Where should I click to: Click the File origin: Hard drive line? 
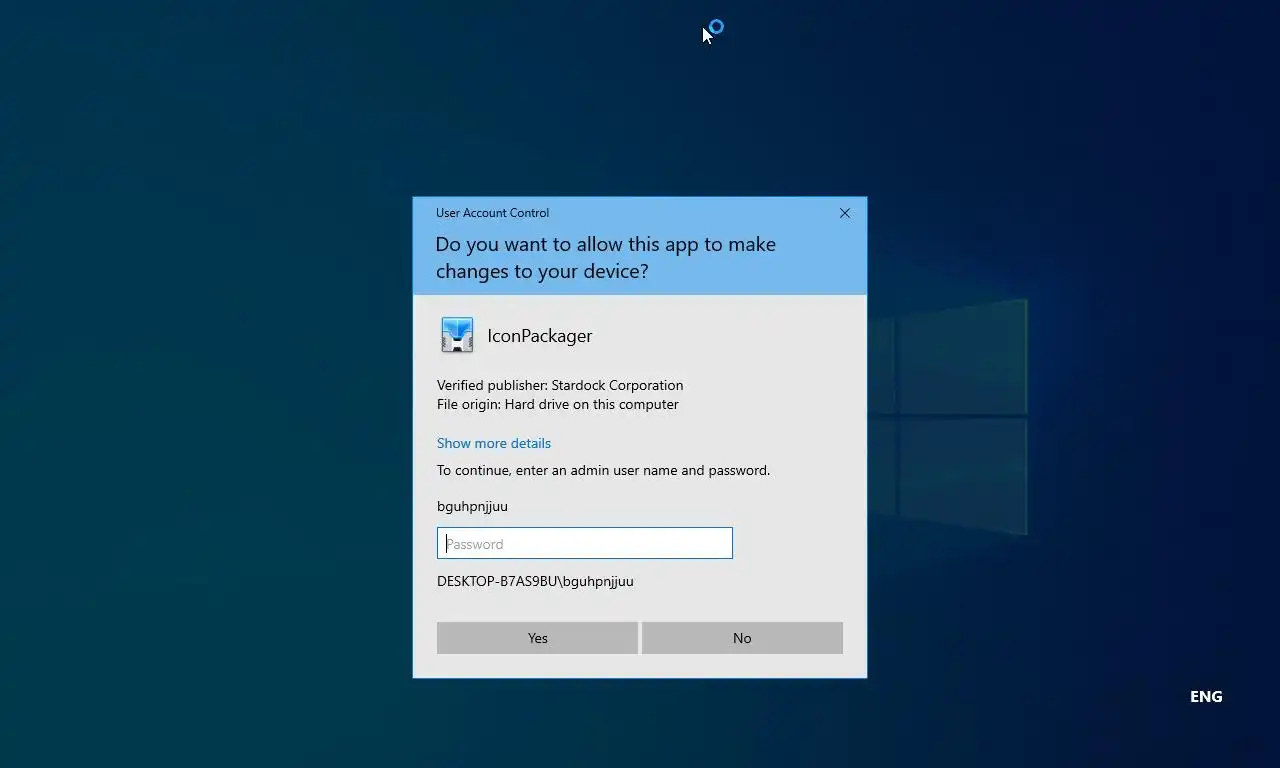click(x=558, y=404)
